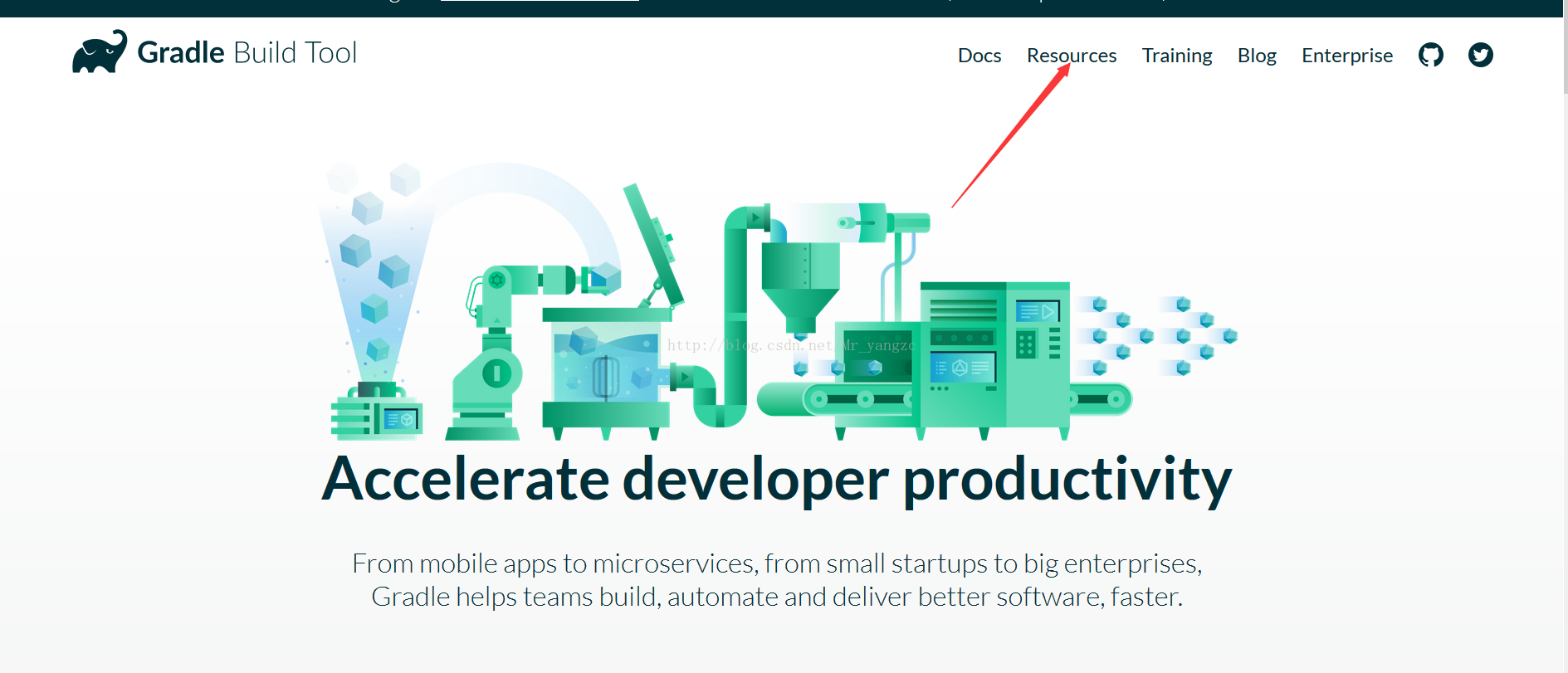Open the Docs menu item
Viewport: 1568px width, 673px height.
point(979,56)
